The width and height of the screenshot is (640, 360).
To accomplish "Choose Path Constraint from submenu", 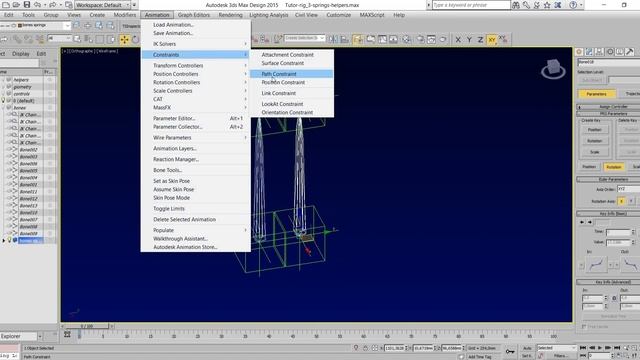I will point(292,74).
